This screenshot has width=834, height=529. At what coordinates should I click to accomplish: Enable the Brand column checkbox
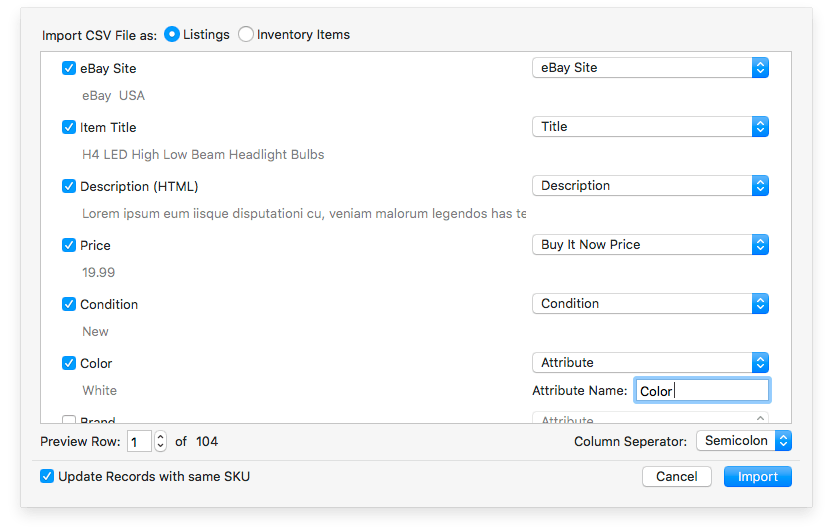tap(69, 421)
